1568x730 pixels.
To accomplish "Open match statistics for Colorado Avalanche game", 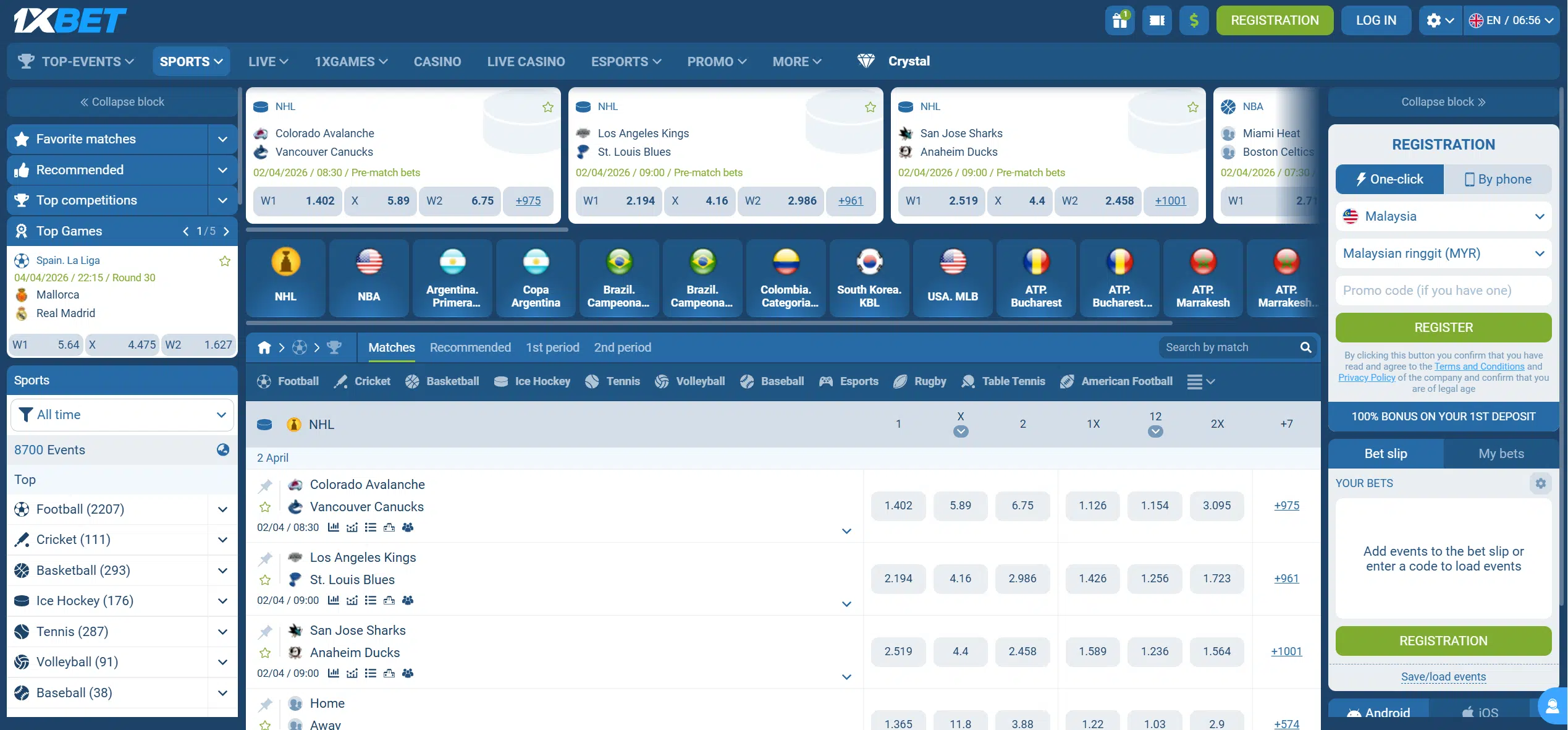I will (334, 527).
